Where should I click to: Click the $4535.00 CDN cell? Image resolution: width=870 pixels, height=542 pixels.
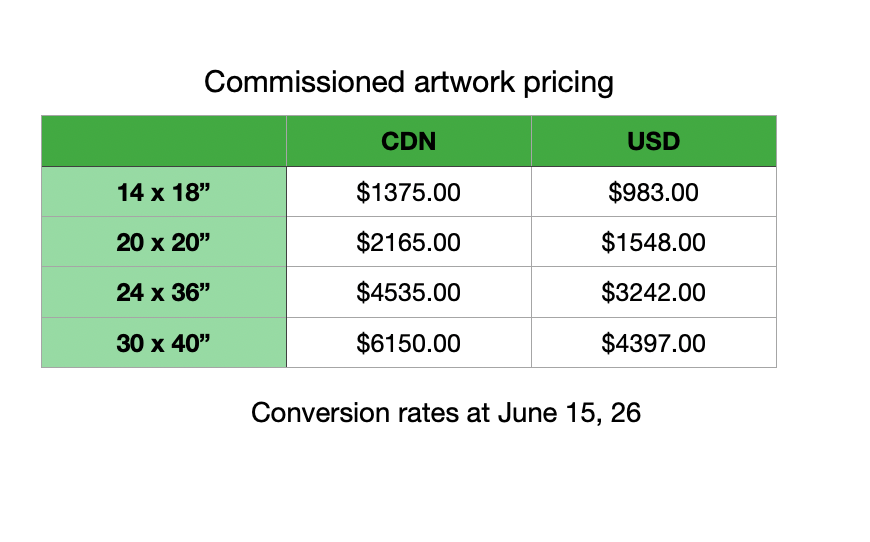(409, 292)
